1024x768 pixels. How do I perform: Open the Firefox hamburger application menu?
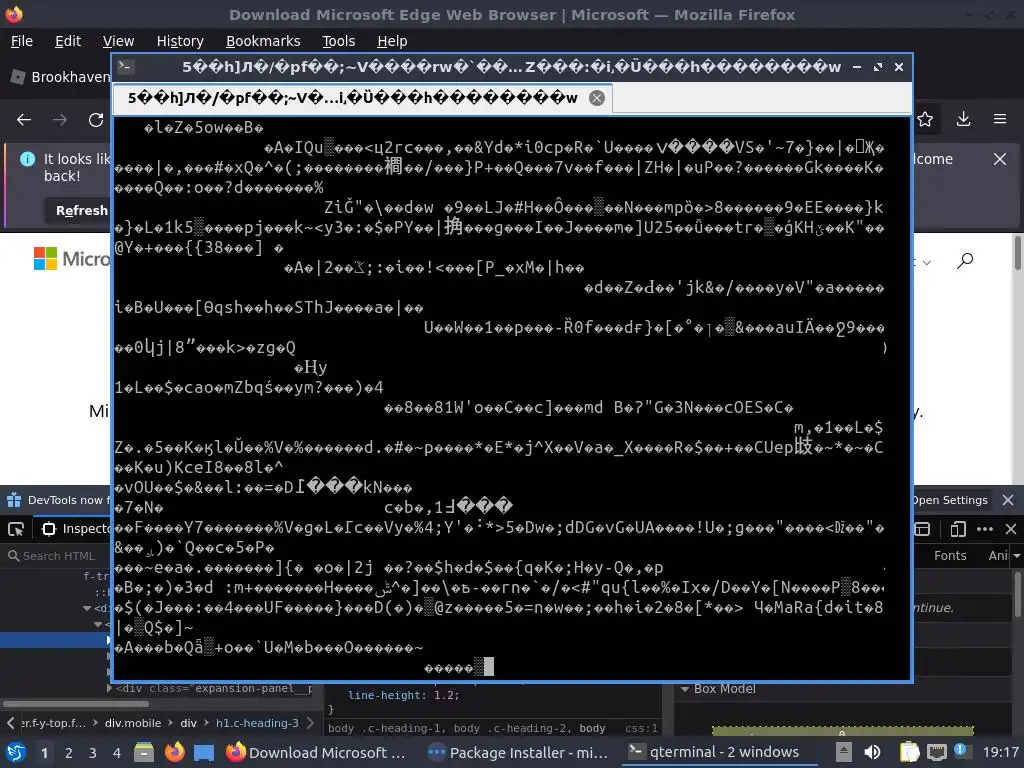point(1000,119)
